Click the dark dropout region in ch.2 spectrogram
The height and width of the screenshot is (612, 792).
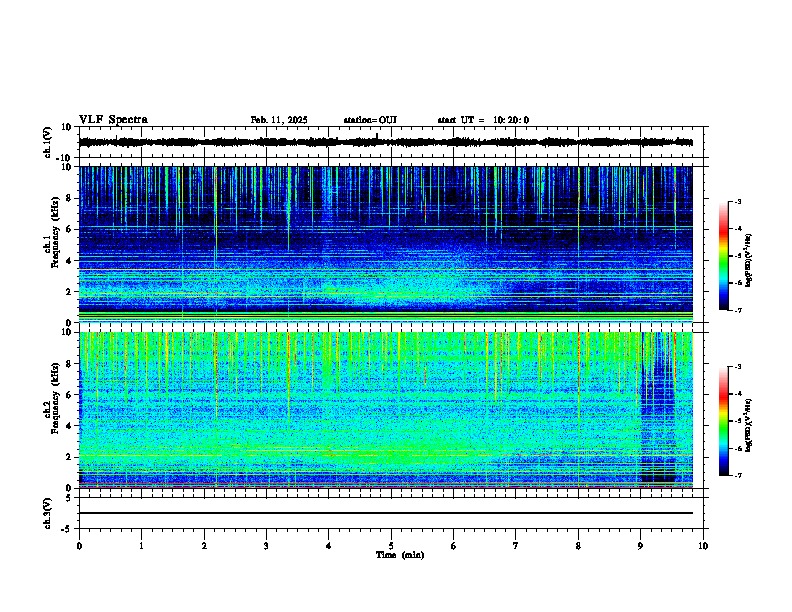[x=658, y=409]
